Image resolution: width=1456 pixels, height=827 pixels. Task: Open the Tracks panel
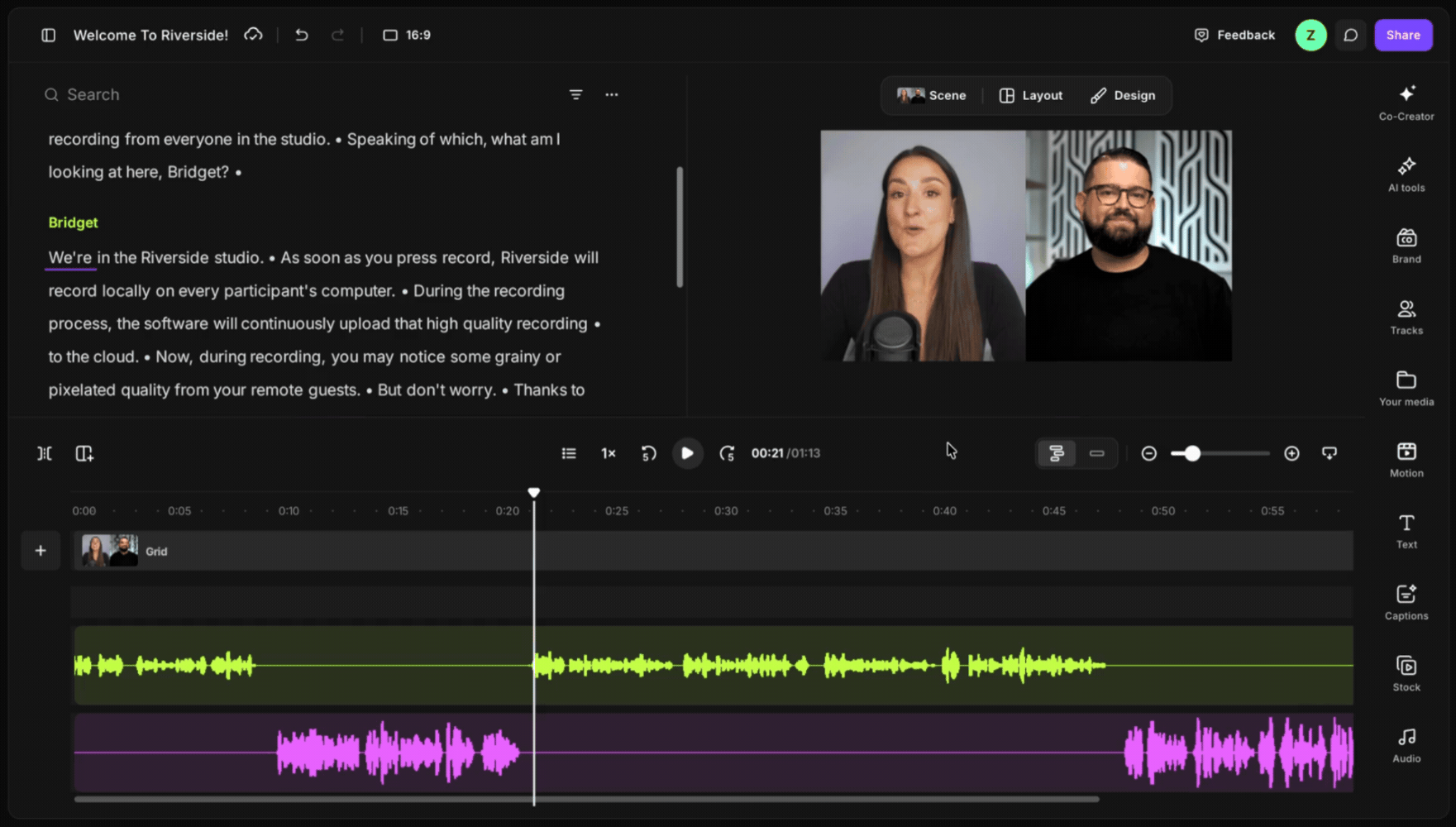[x=1406, y=317]
